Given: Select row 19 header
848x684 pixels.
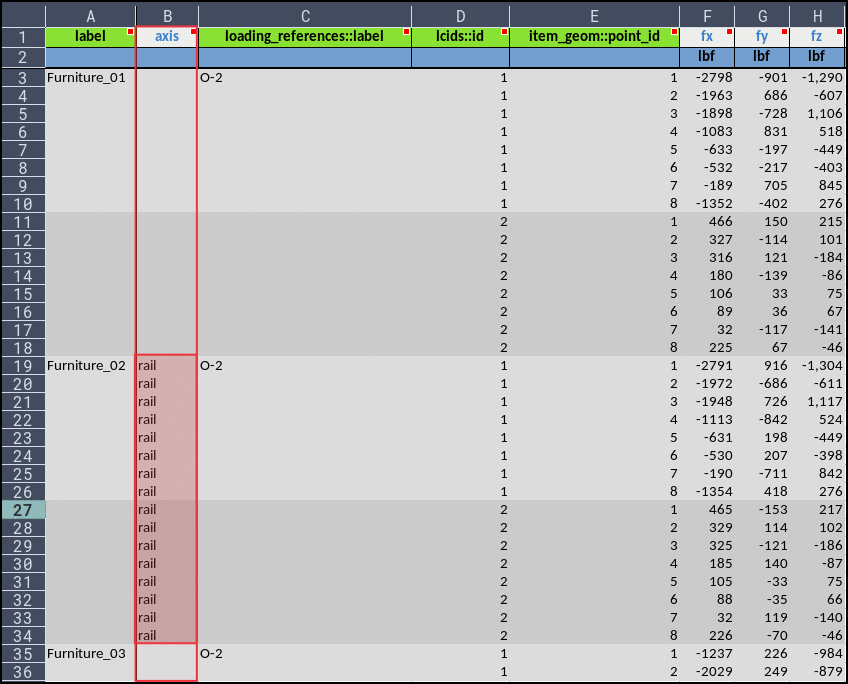Looking at the screenshot, I should (x=22, y=365).
